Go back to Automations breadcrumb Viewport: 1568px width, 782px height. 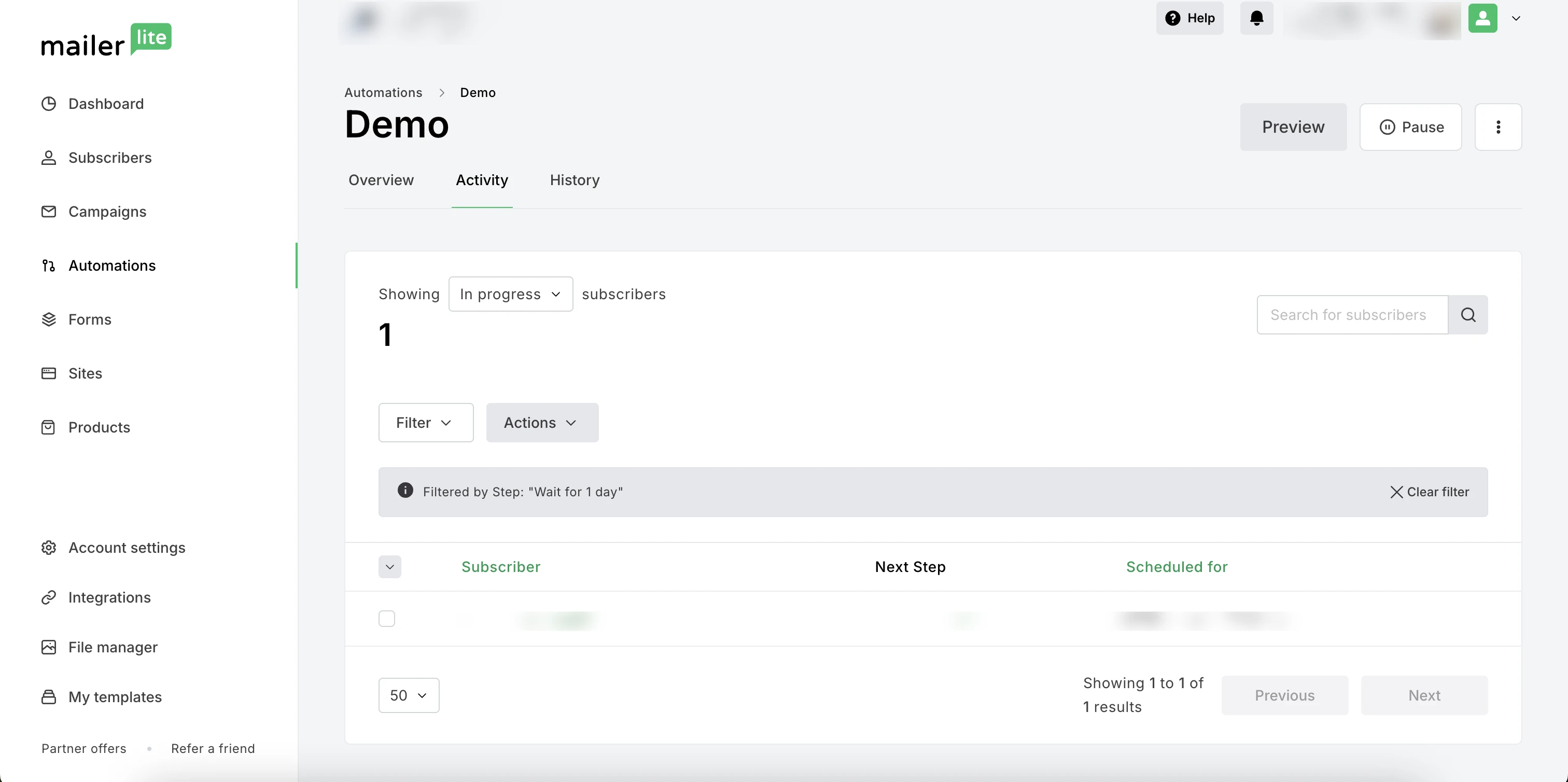click(384, 92)
